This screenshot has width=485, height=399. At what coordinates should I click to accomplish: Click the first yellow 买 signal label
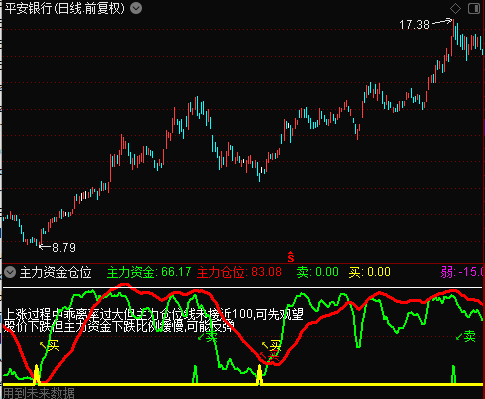[x=53, y=346]
